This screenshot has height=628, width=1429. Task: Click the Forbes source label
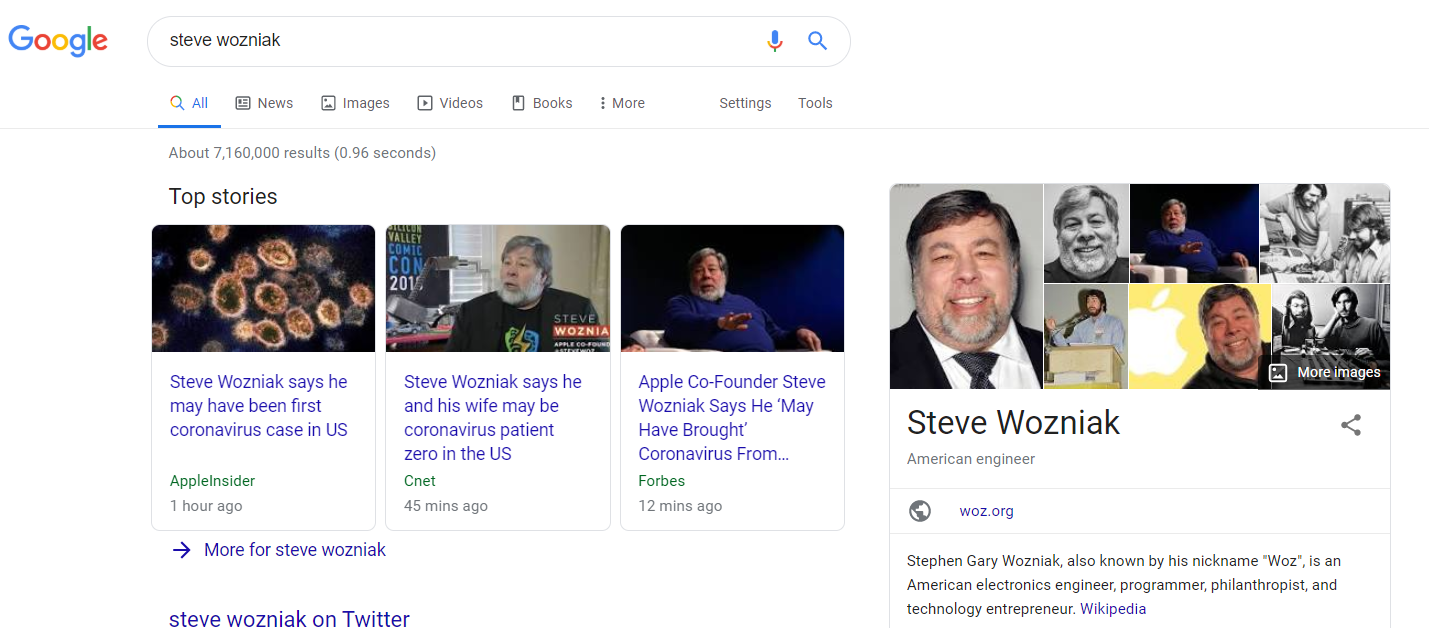662,481
